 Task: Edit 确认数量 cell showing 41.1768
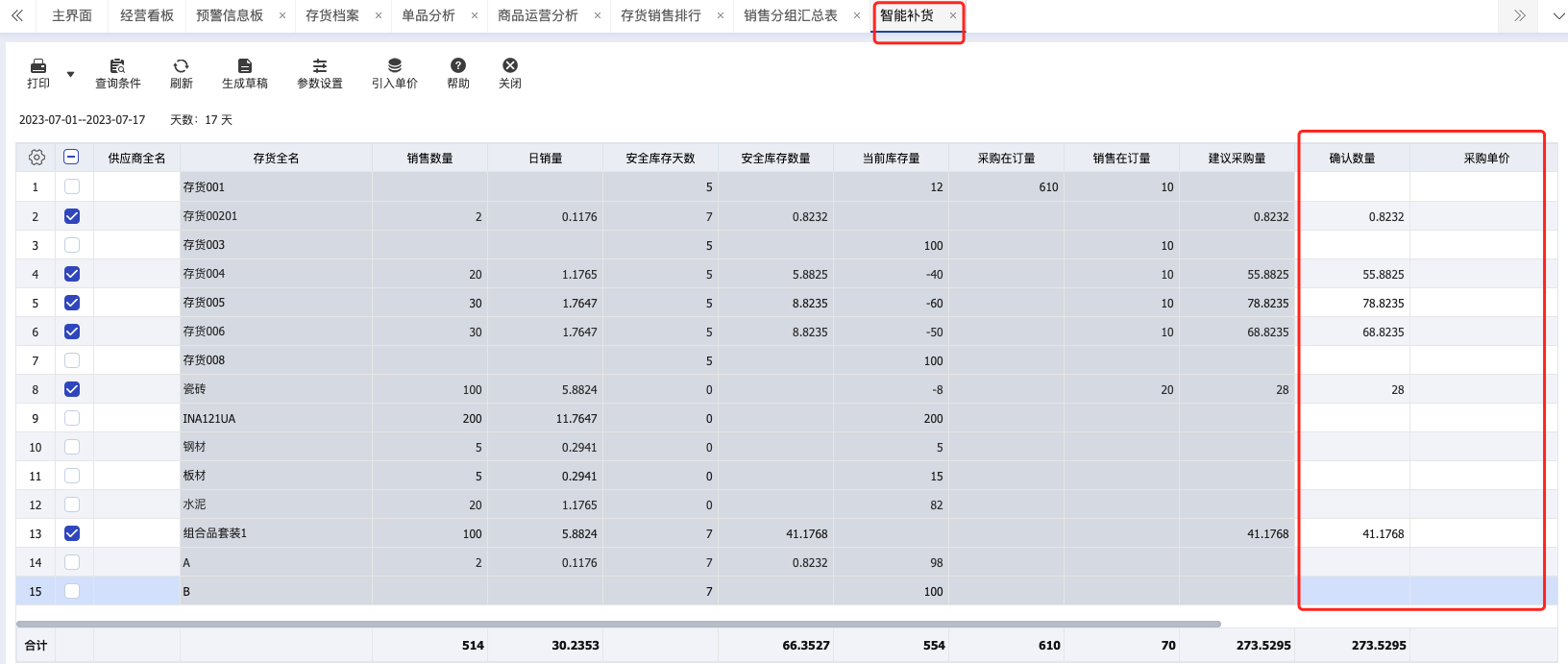tap(1352, 533)
